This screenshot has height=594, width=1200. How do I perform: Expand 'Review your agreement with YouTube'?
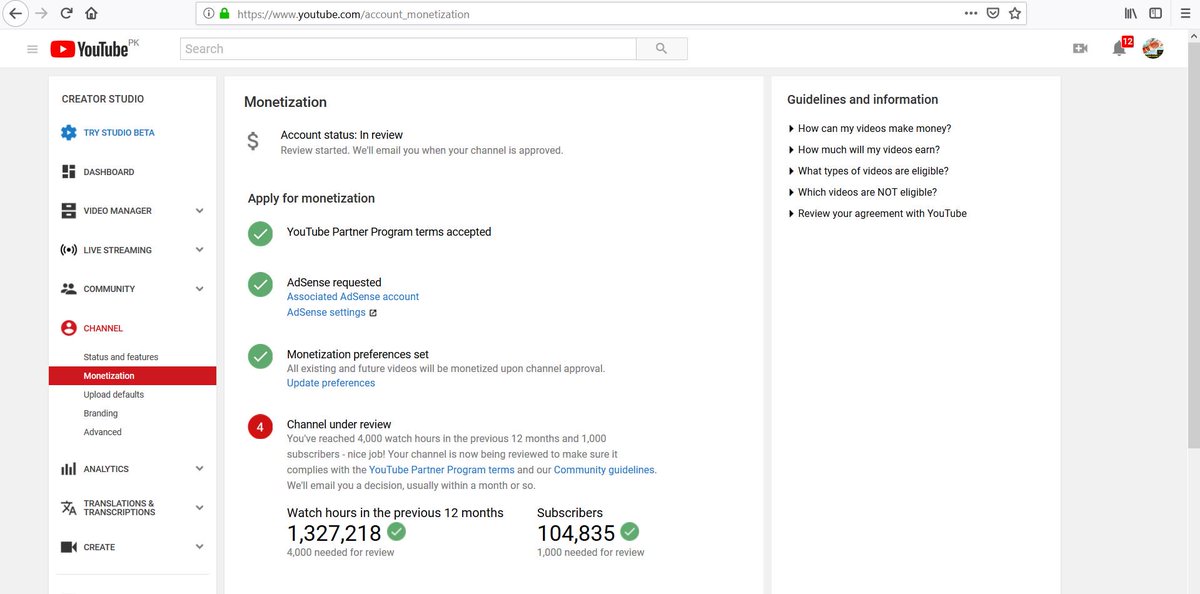877,213
